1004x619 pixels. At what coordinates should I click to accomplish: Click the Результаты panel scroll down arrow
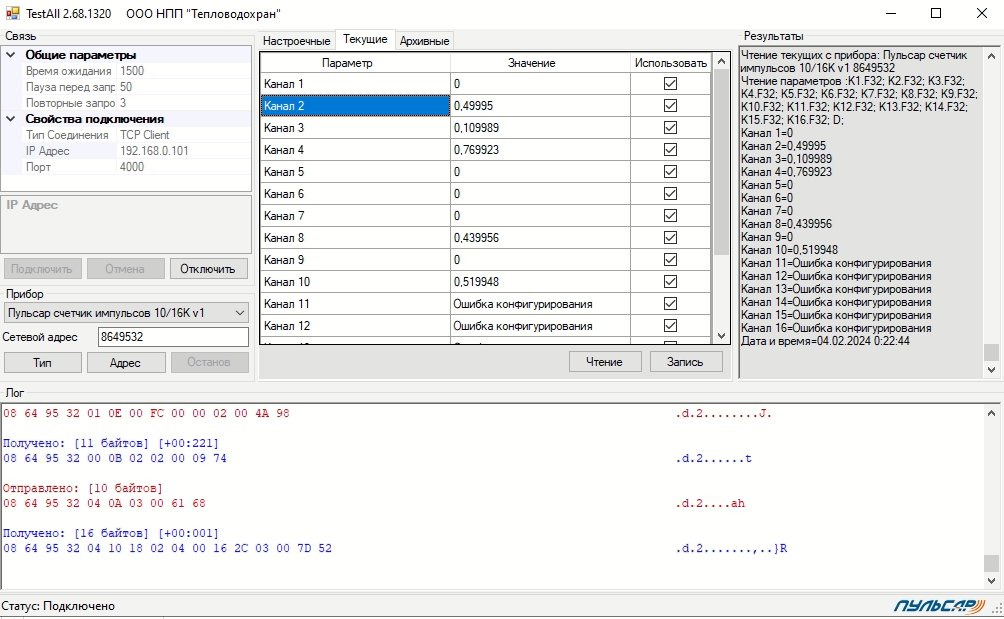(991, 370)
